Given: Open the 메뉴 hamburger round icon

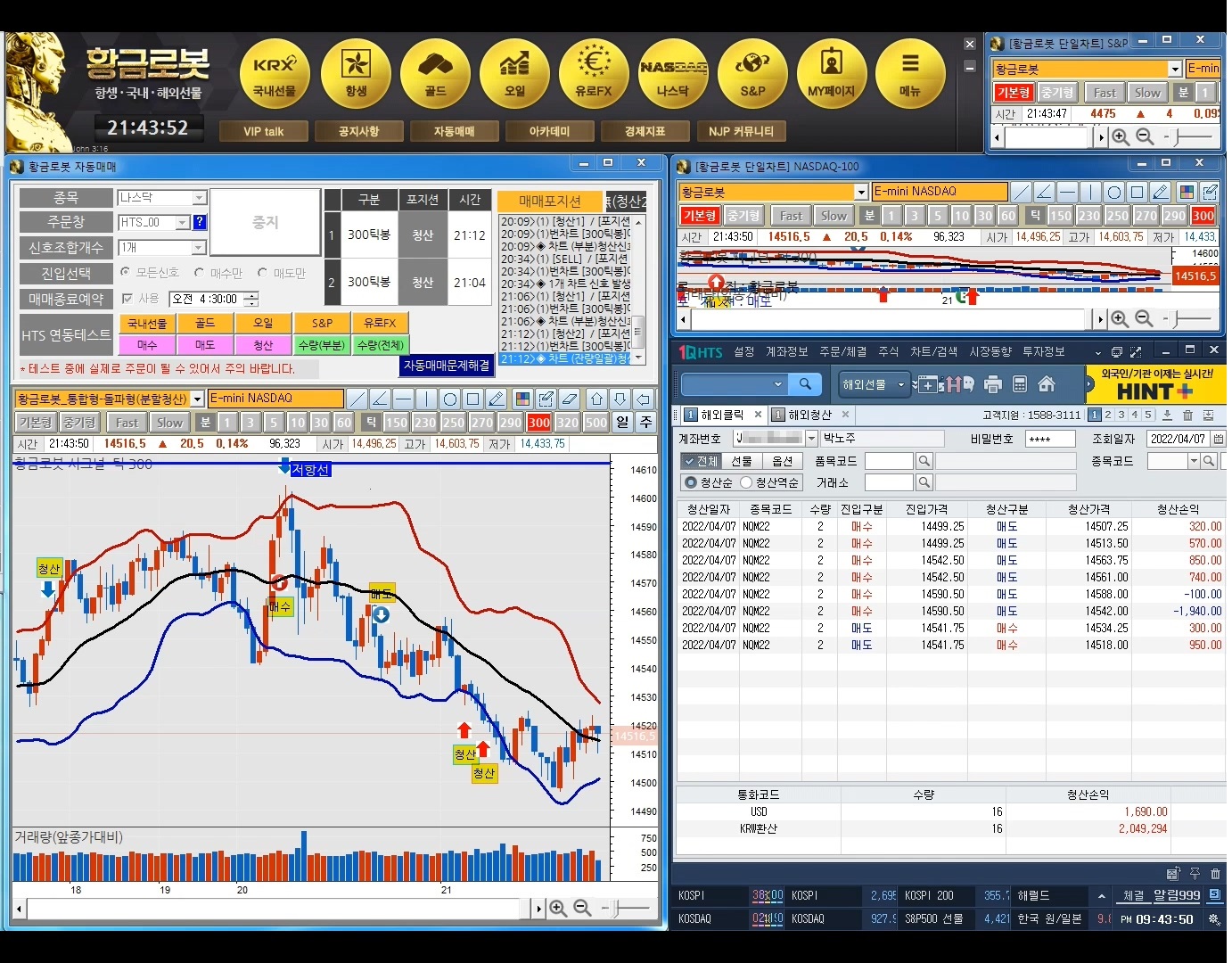Looking at the screenshot, I should click(x=910, y=73).
